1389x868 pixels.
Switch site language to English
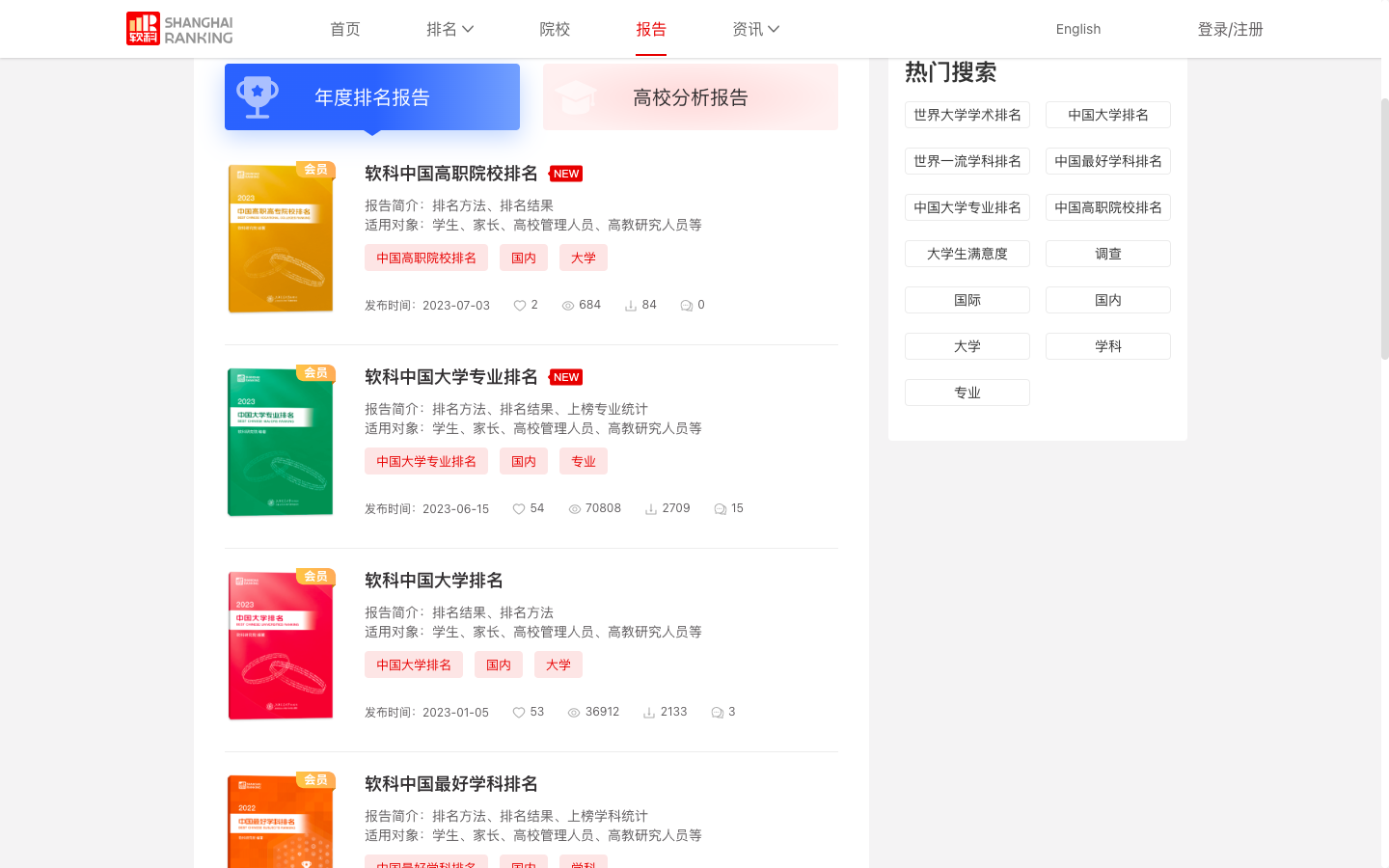[x=1077, y=29]
